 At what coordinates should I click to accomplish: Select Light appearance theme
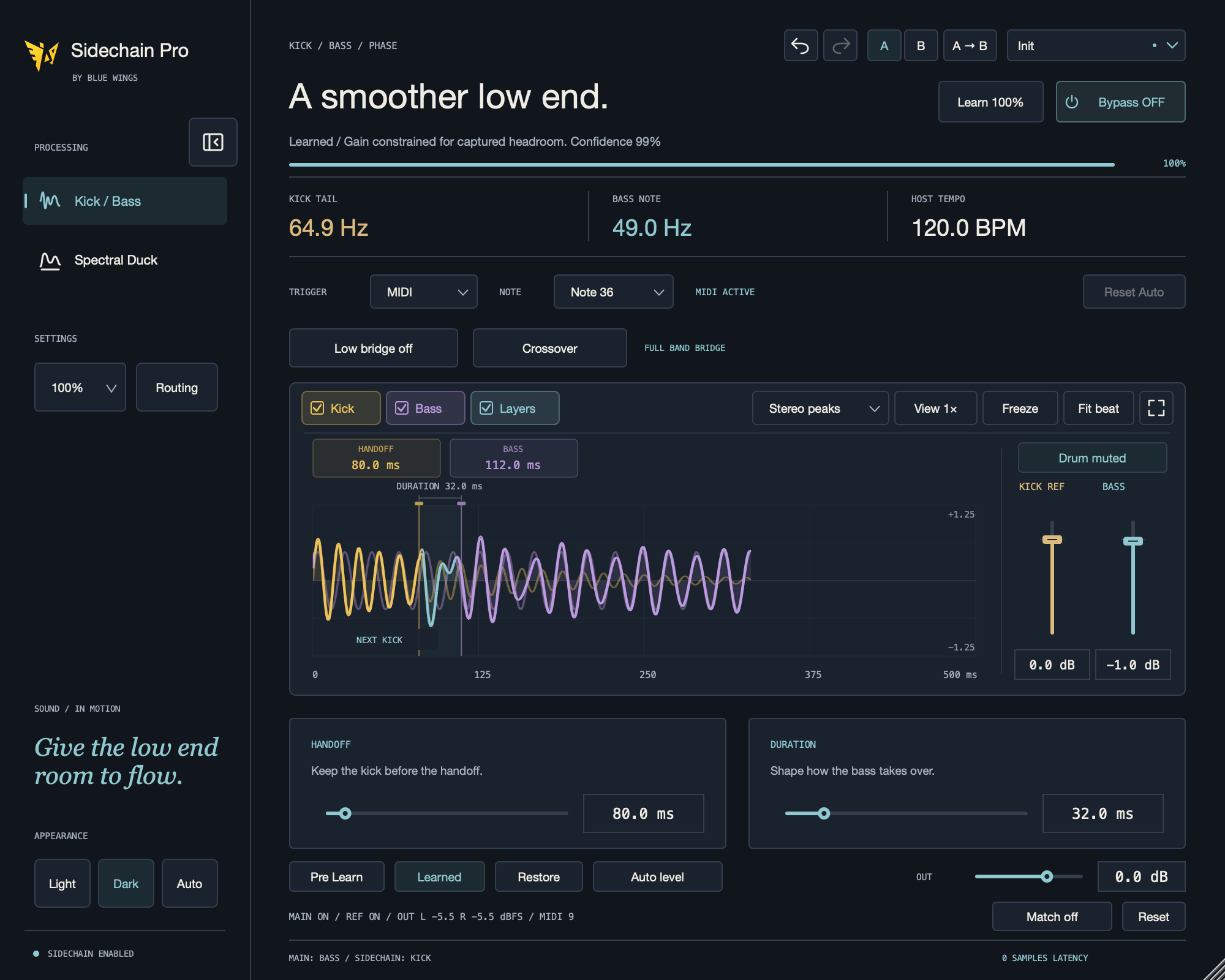62,883
